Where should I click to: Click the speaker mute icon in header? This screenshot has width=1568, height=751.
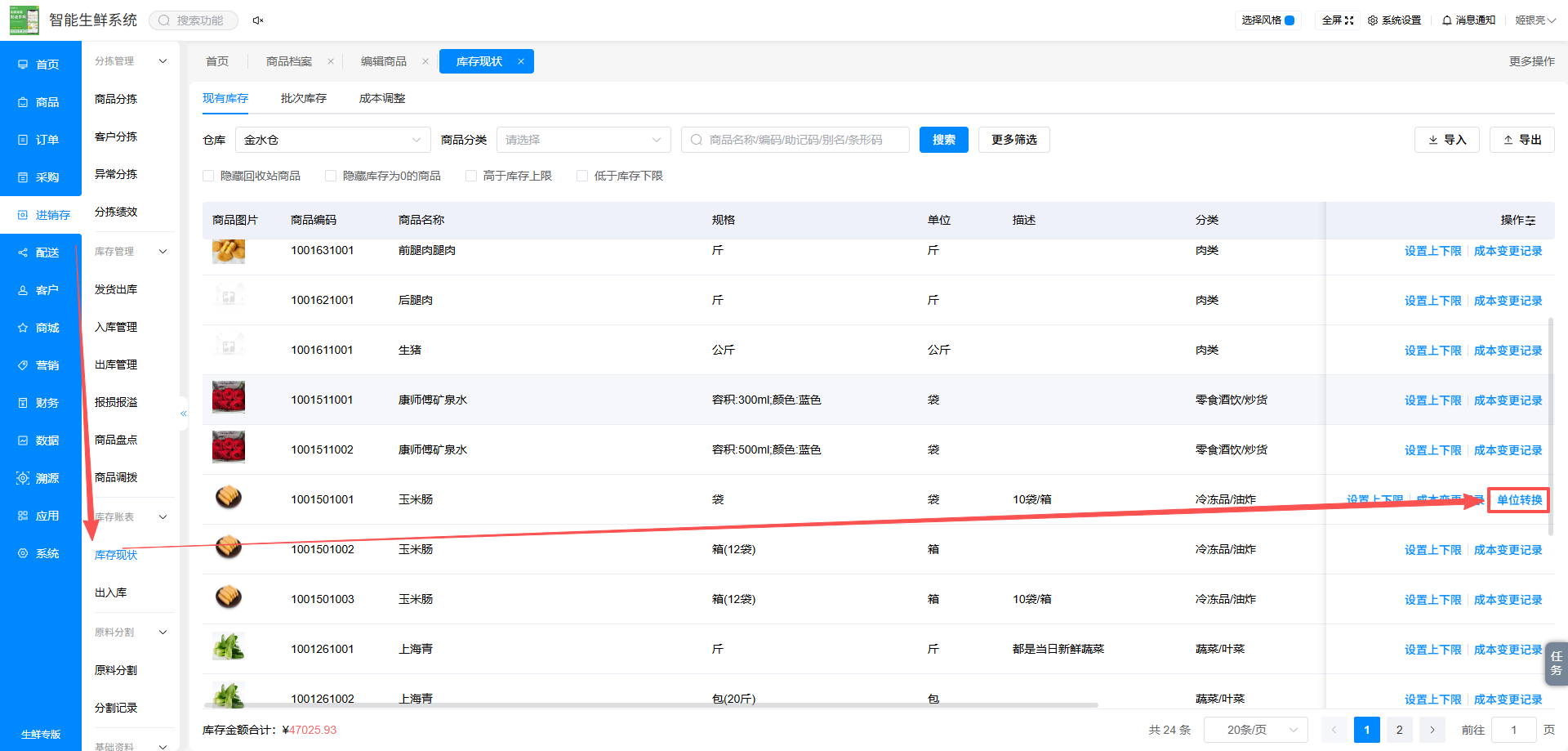[x=258, y=20]
